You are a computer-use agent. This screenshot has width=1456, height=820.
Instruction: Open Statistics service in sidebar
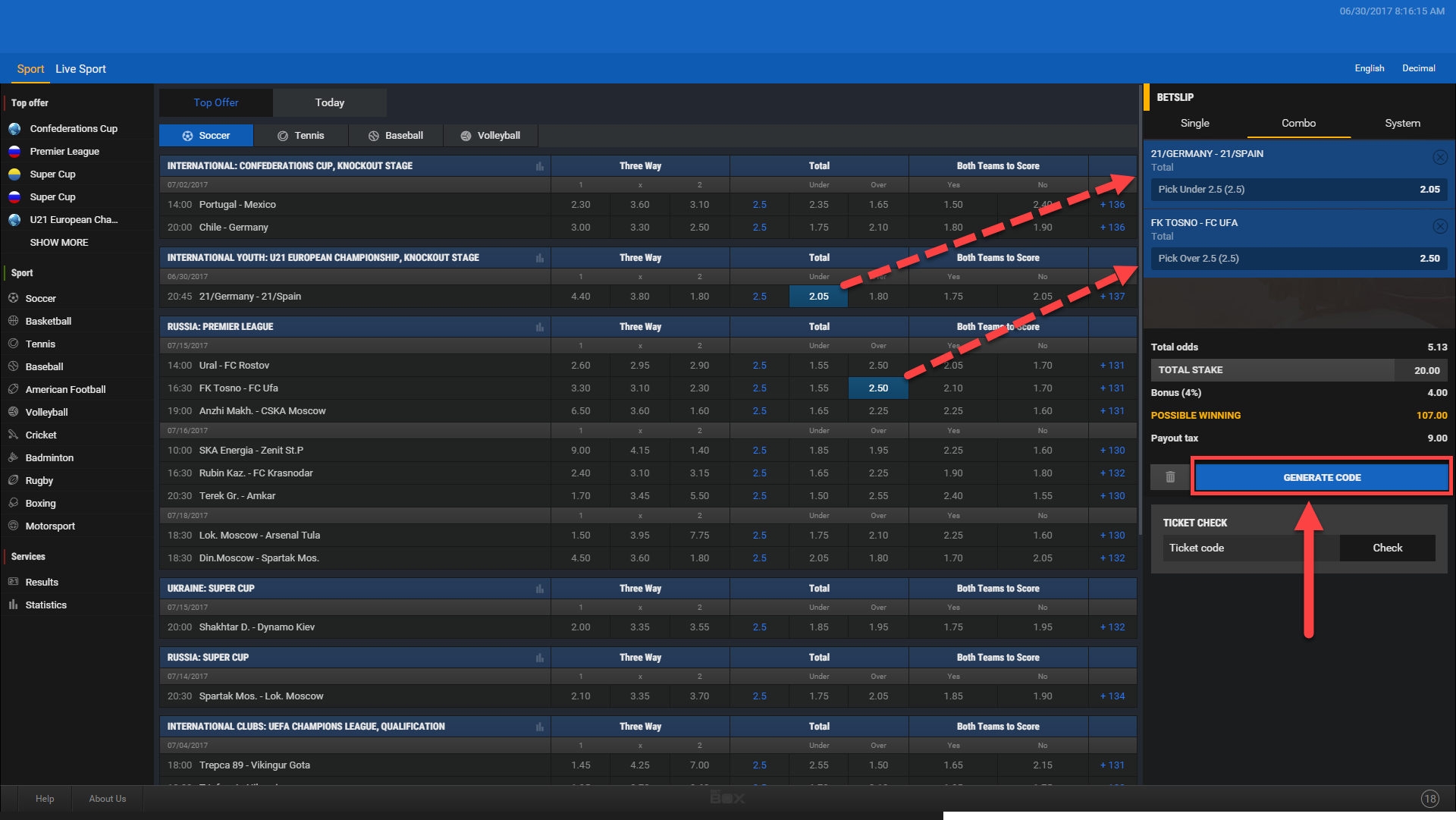tap(45, 605)
